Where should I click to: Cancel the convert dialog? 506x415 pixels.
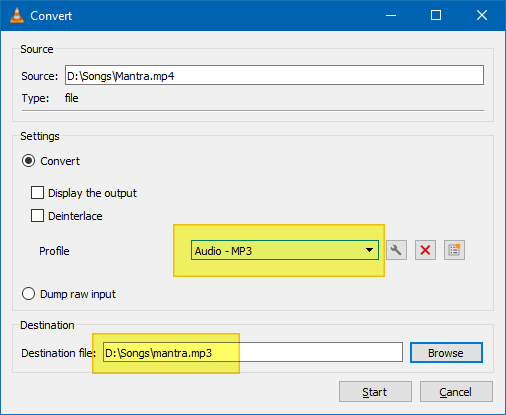(456, 392)
